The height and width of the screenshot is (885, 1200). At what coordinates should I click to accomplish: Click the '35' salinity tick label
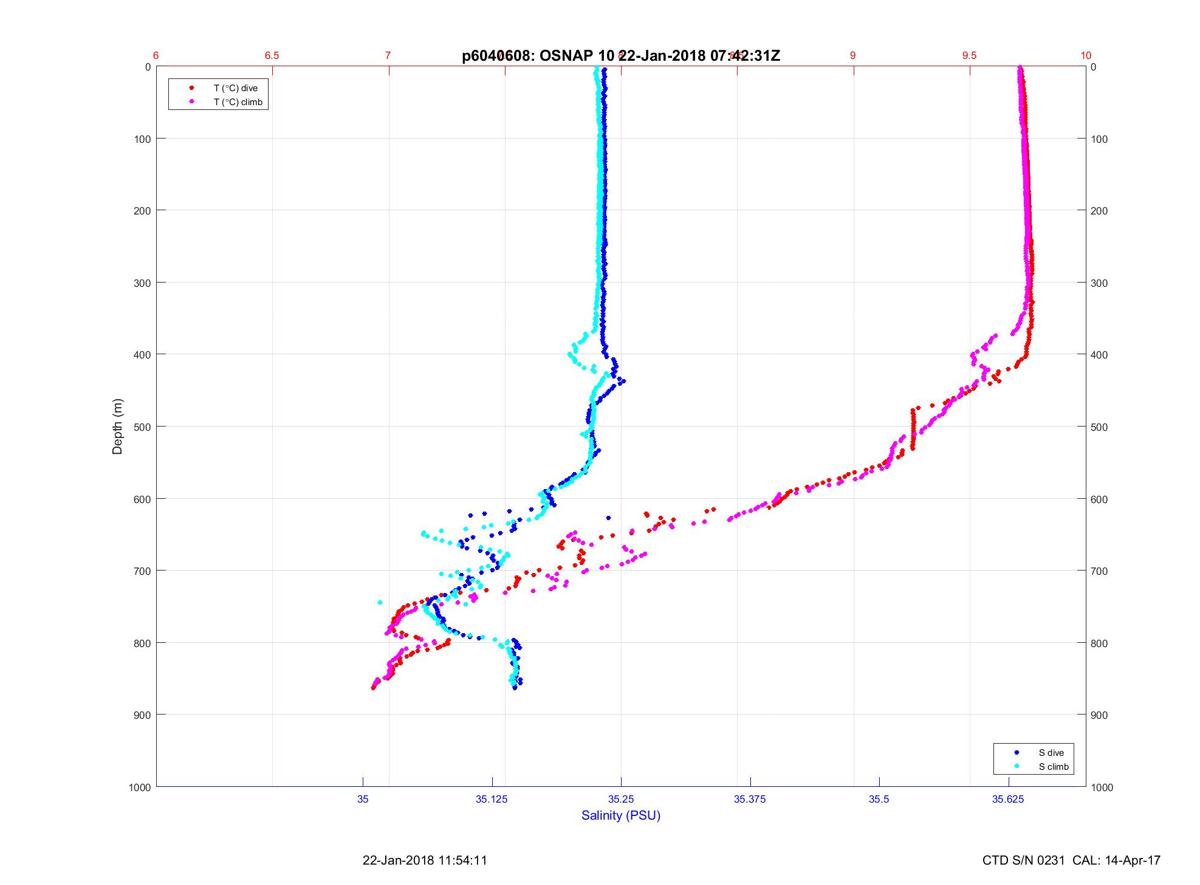coord(363,799)
